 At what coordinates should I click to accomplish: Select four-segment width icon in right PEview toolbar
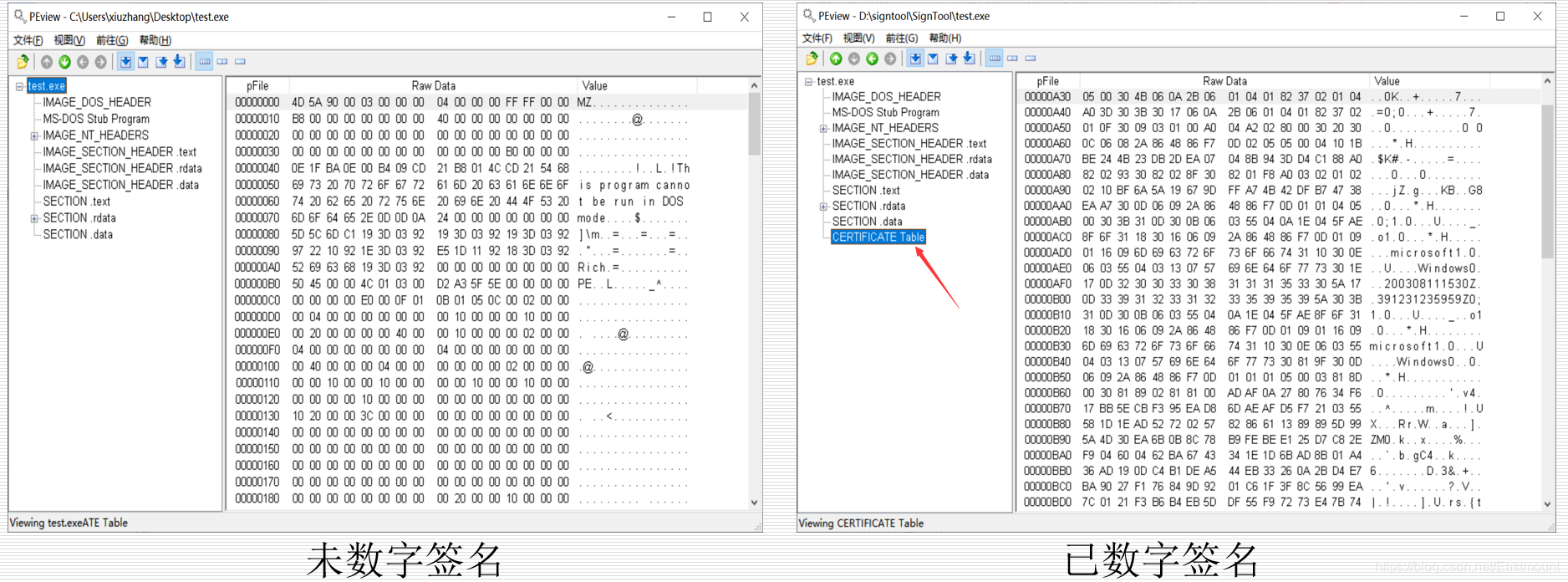click(995, 59)
